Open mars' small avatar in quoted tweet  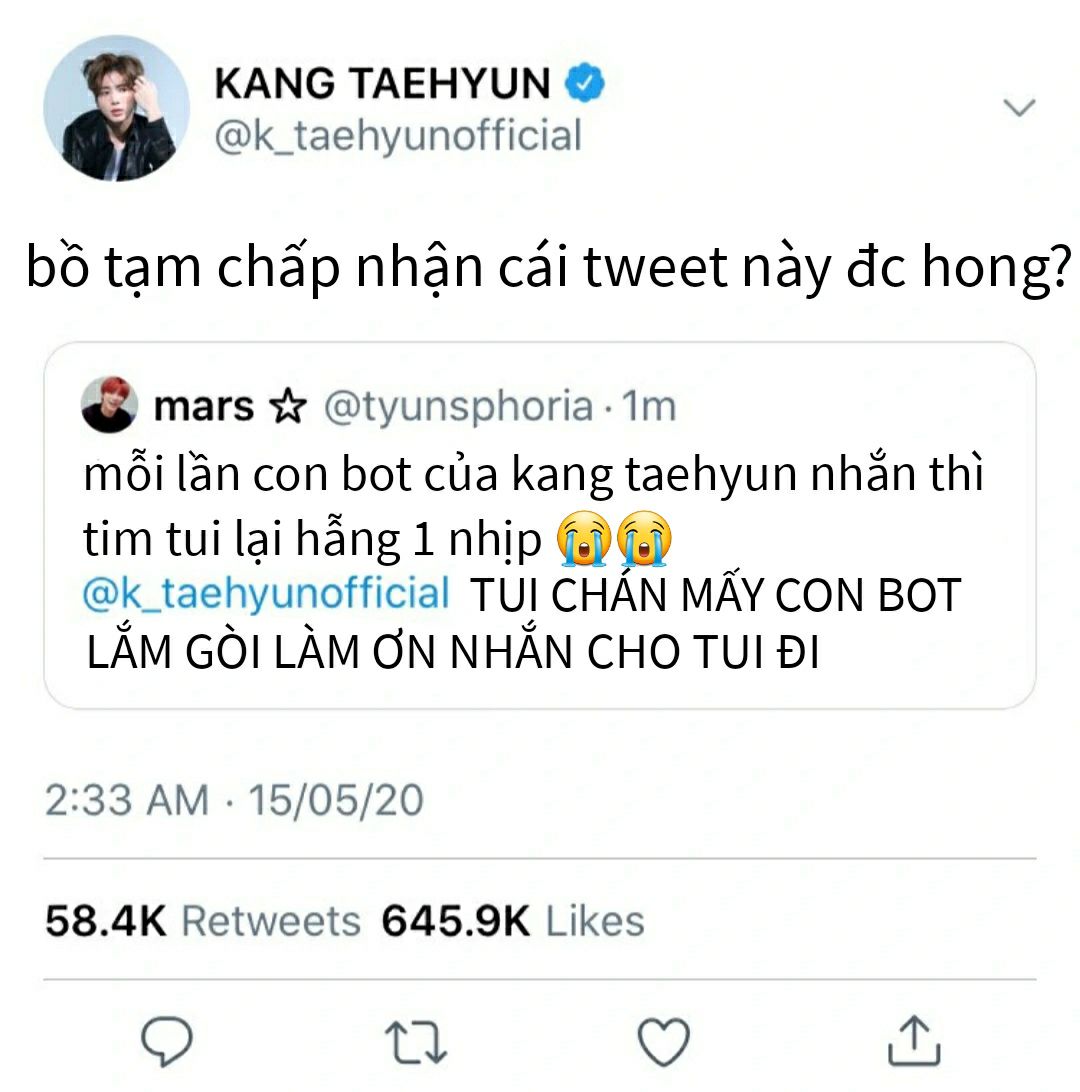point(109,405)
